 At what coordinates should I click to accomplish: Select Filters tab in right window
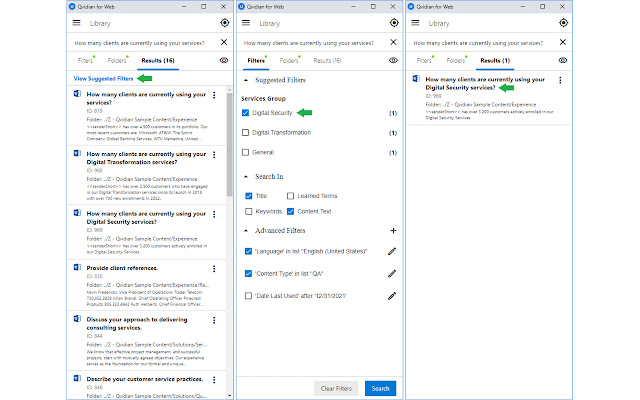tap(424, 60)
